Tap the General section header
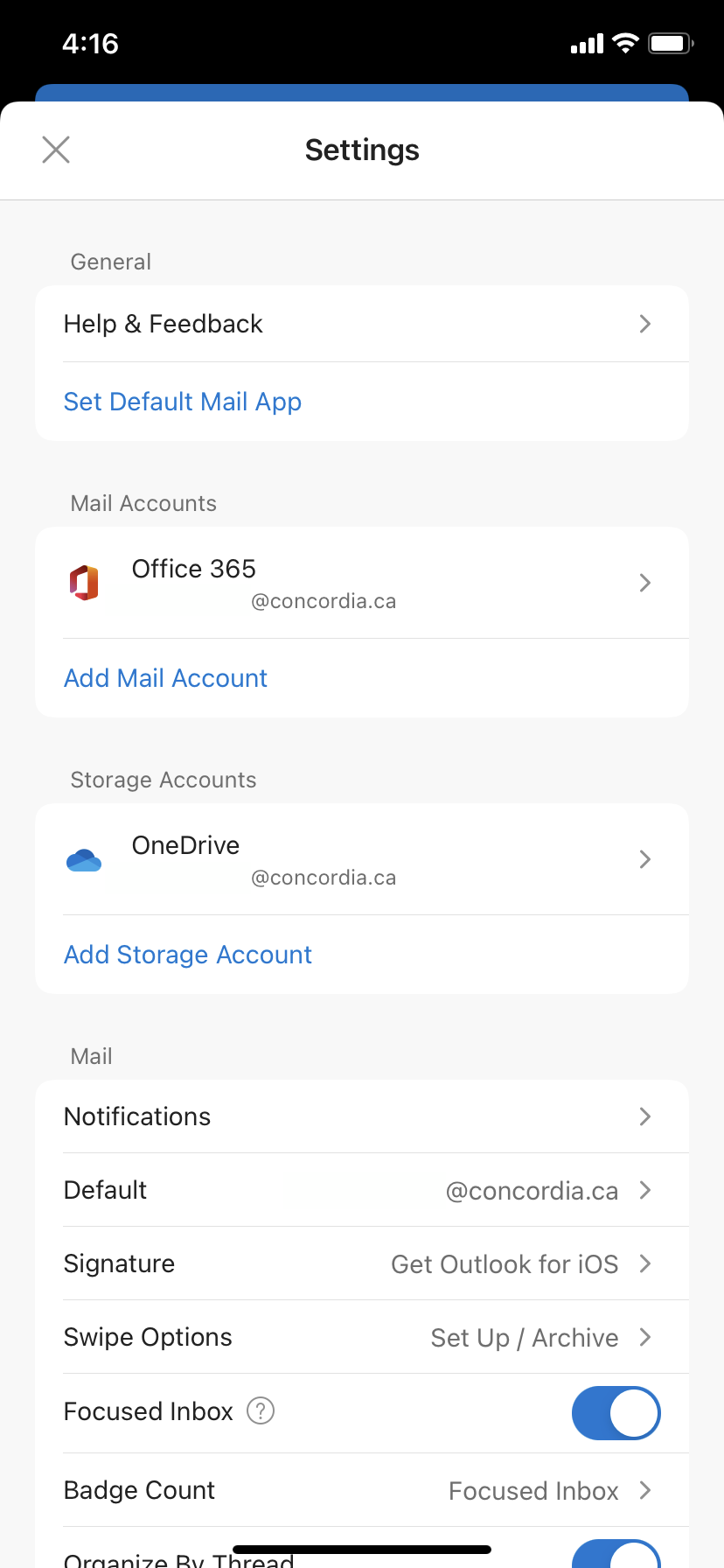 coord(111,262)
